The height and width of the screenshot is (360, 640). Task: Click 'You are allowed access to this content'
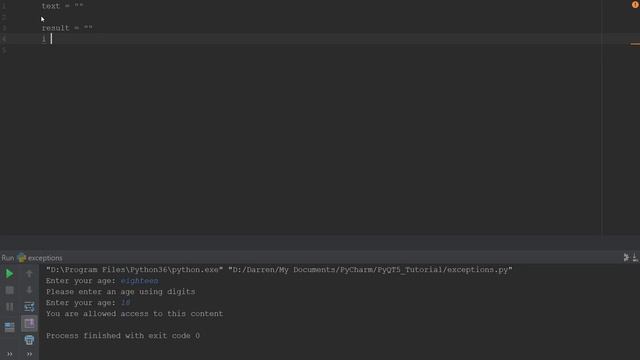134,313
